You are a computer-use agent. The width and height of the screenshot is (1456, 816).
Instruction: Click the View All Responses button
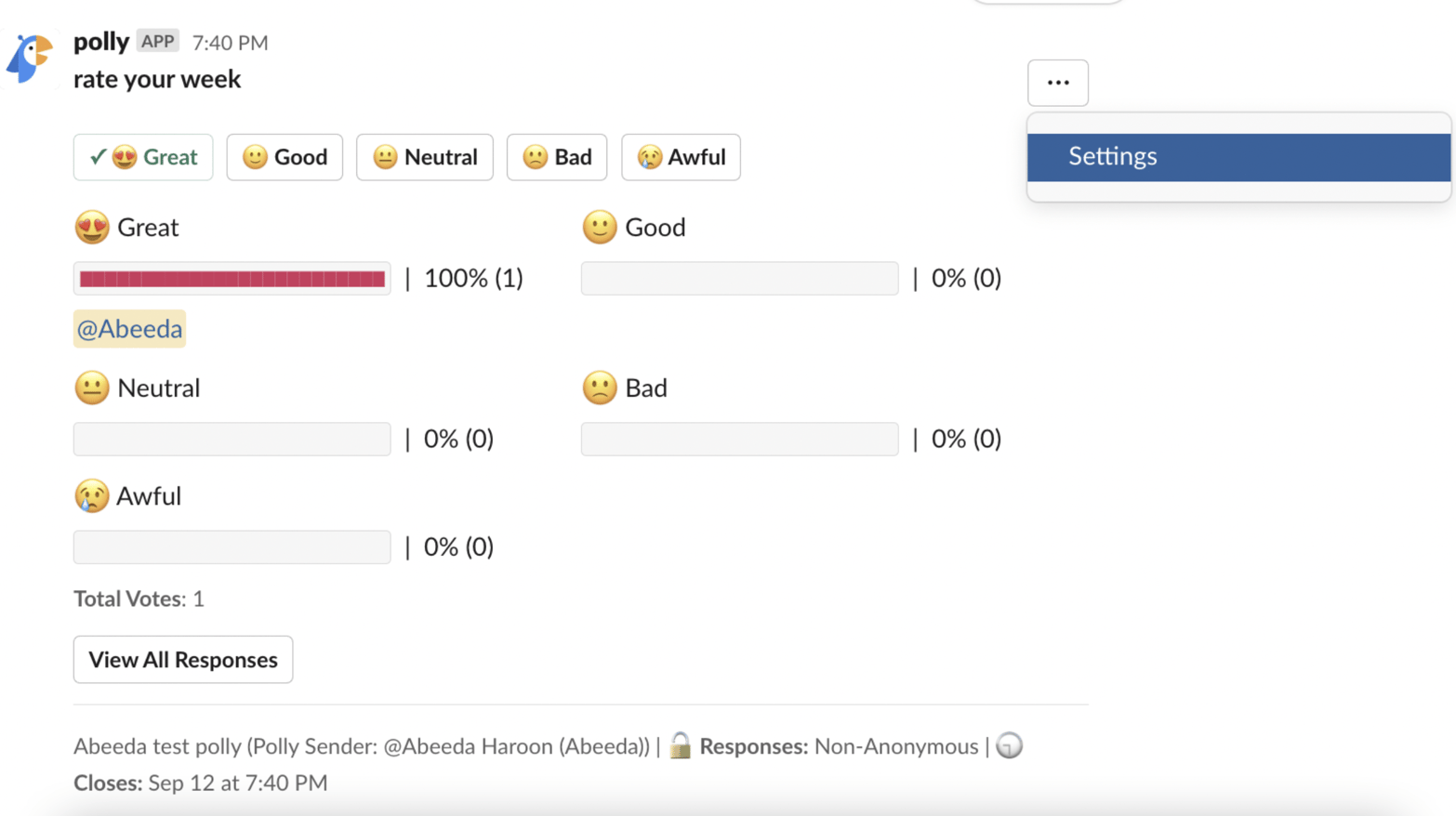[183, 660]
